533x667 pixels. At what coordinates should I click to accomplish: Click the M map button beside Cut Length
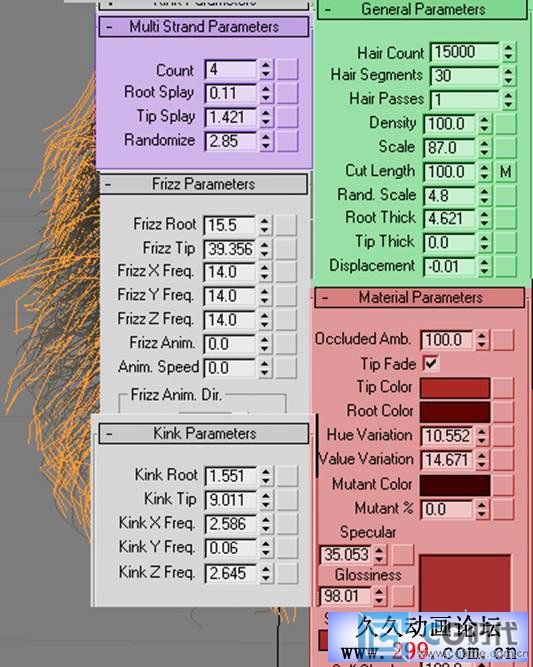tap(506, 172)
